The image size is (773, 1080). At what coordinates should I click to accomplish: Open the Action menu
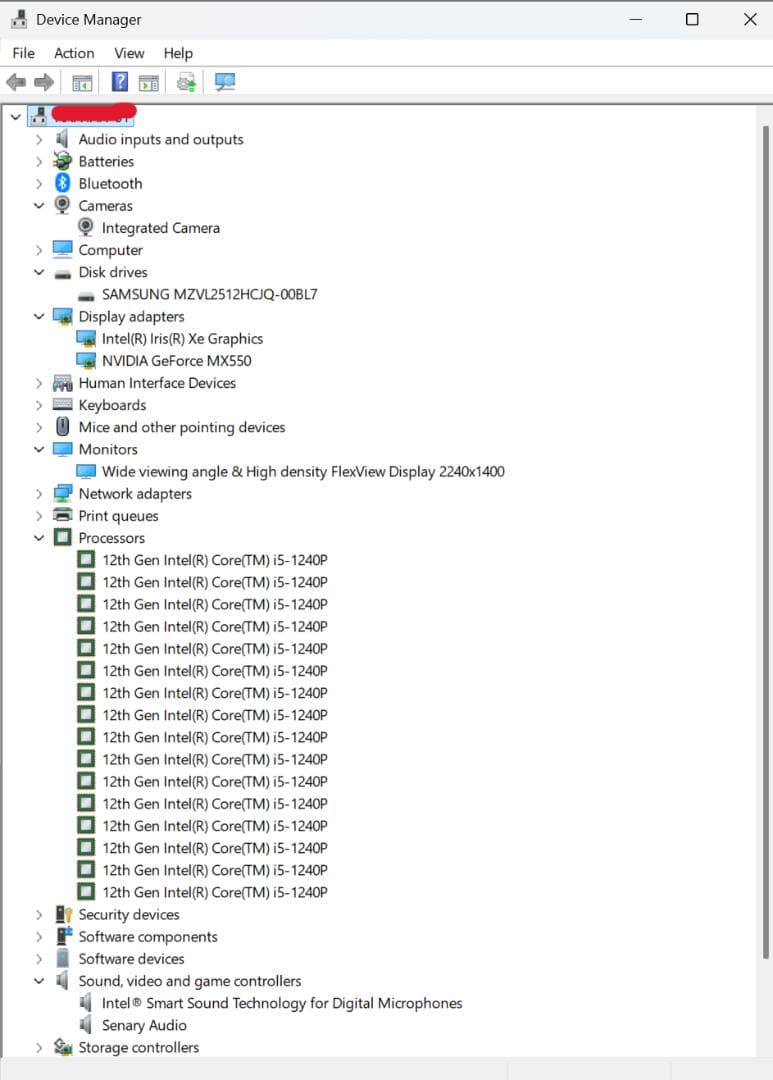pyautogui.click(x=74, y=53)
